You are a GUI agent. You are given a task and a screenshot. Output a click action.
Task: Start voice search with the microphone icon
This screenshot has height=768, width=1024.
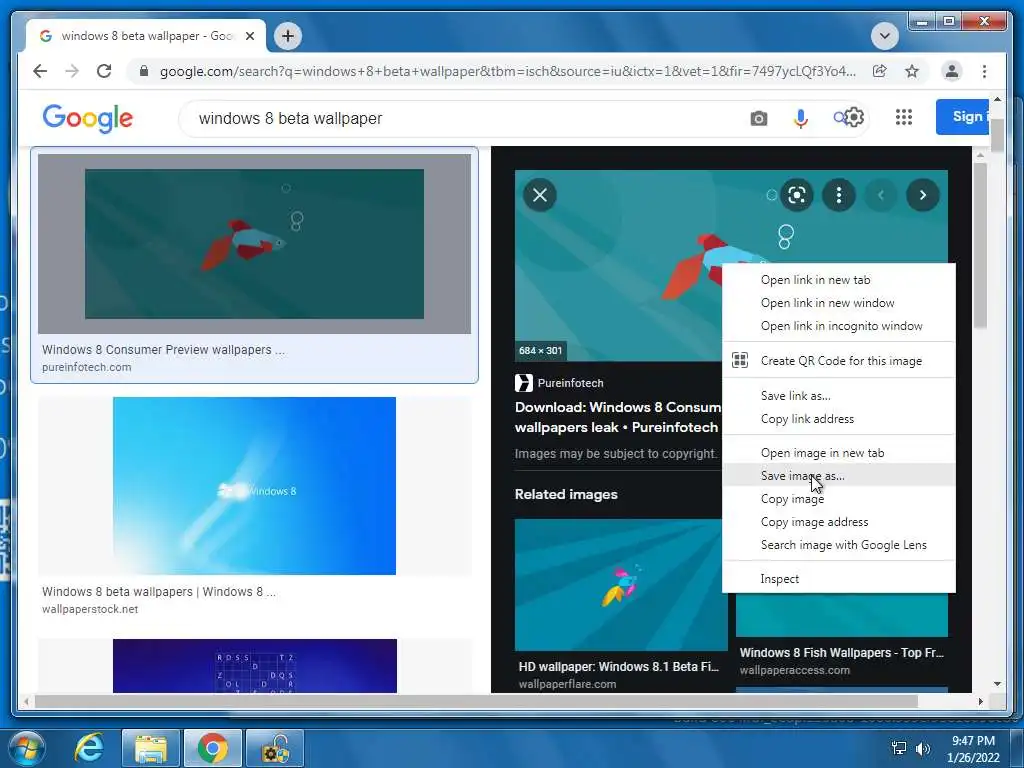click(x=801, y=118)
